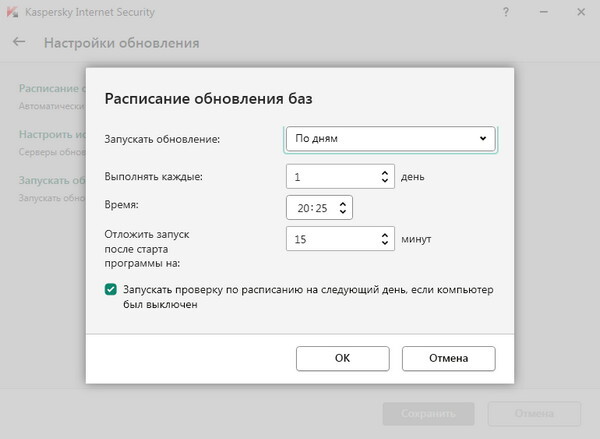Click the Сохранить button in background
This screenshot has width=600, height=439.
430,413
